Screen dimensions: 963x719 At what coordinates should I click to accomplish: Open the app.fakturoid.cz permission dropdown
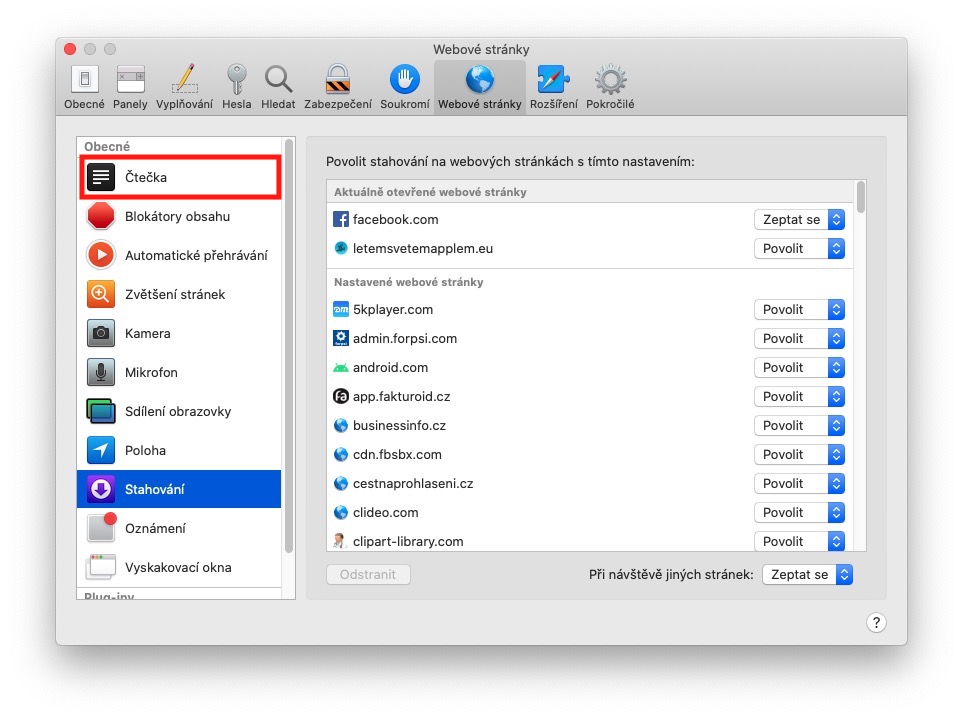799,397
